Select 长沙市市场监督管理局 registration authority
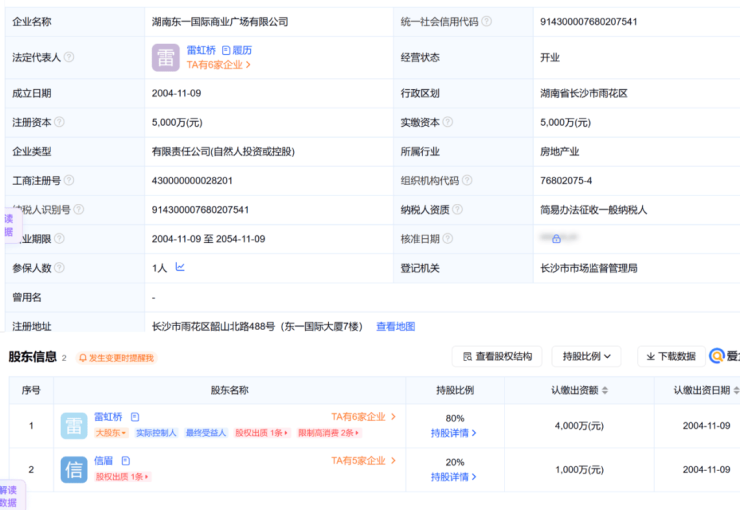 coord(589,268)
